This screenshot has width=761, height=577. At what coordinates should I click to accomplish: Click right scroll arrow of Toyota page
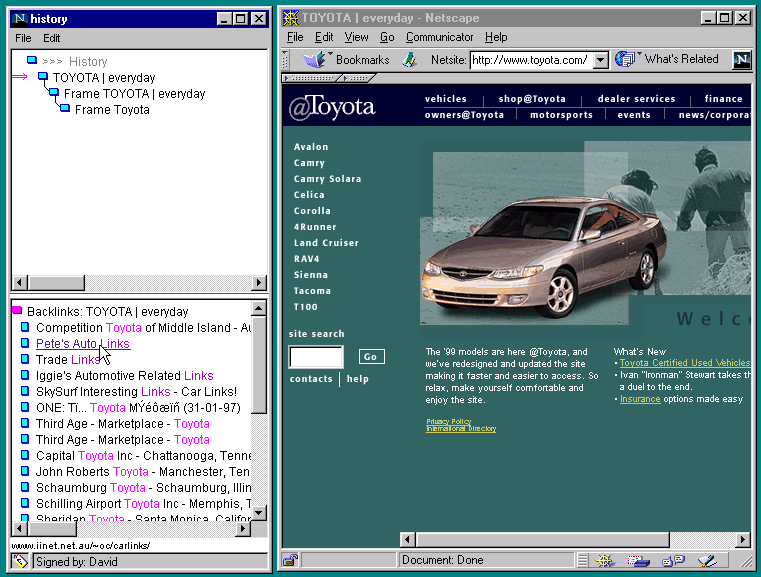tap(743, 539)
